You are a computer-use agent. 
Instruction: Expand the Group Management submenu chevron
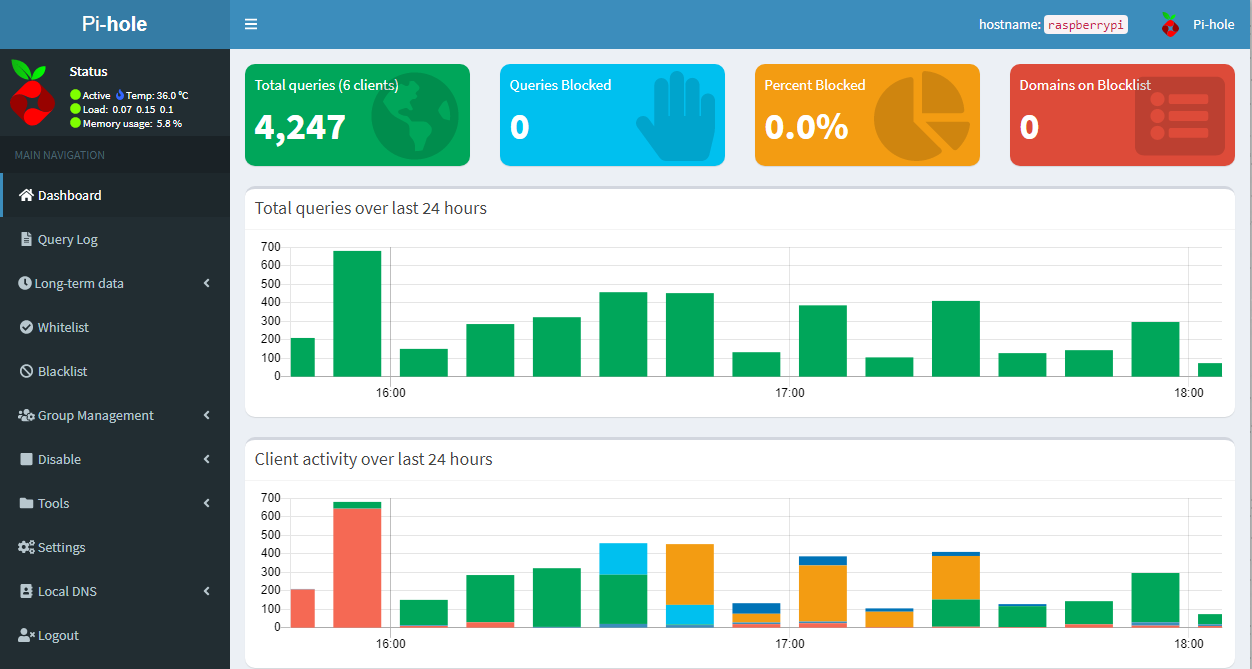pyautogui.click(x=207, y=415)
